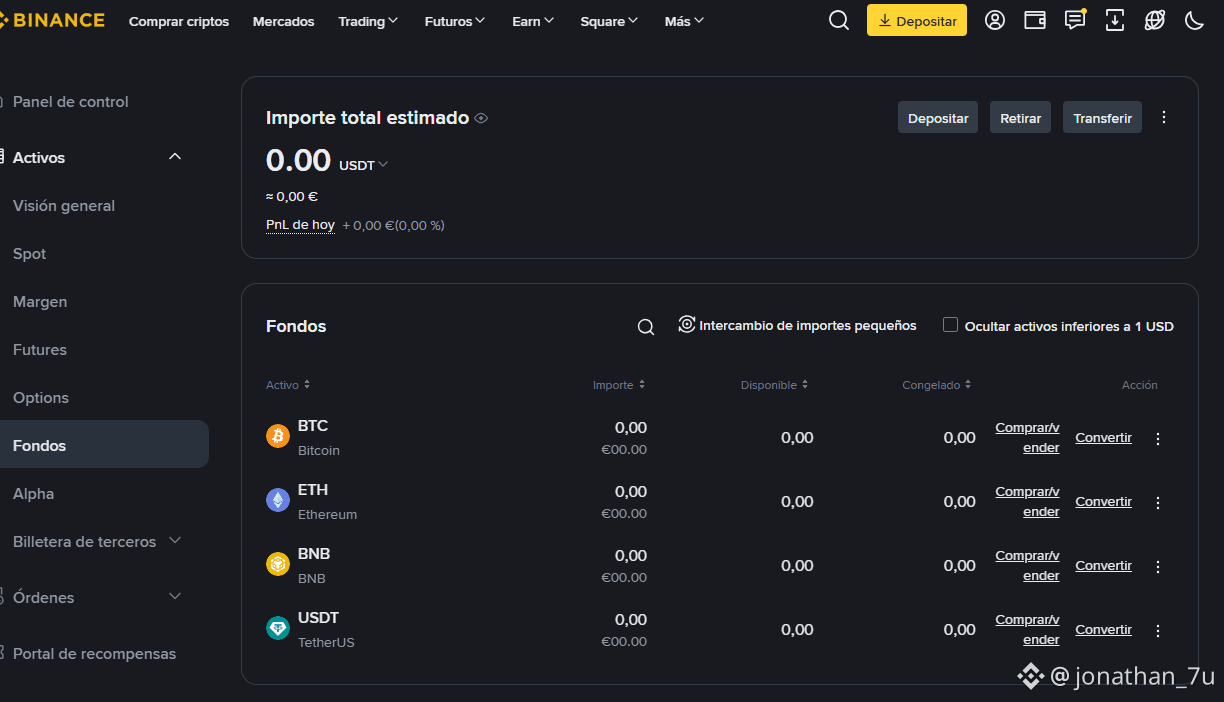Click Comprar/vender for BTC

coord(1027,438)
